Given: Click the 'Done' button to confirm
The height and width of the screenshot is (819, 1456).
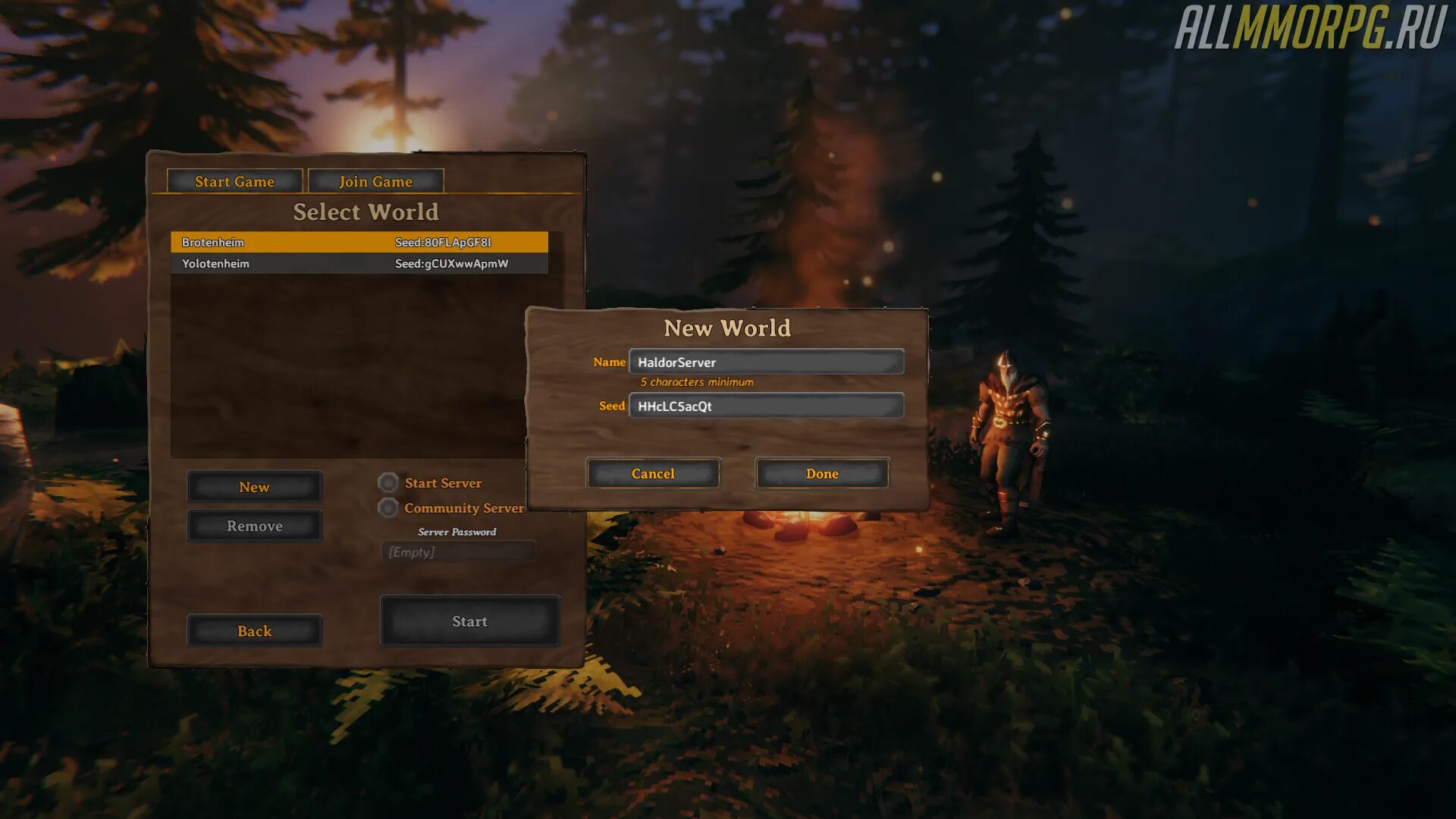Looking at the screenshot, I should click(x=821, y=473).
